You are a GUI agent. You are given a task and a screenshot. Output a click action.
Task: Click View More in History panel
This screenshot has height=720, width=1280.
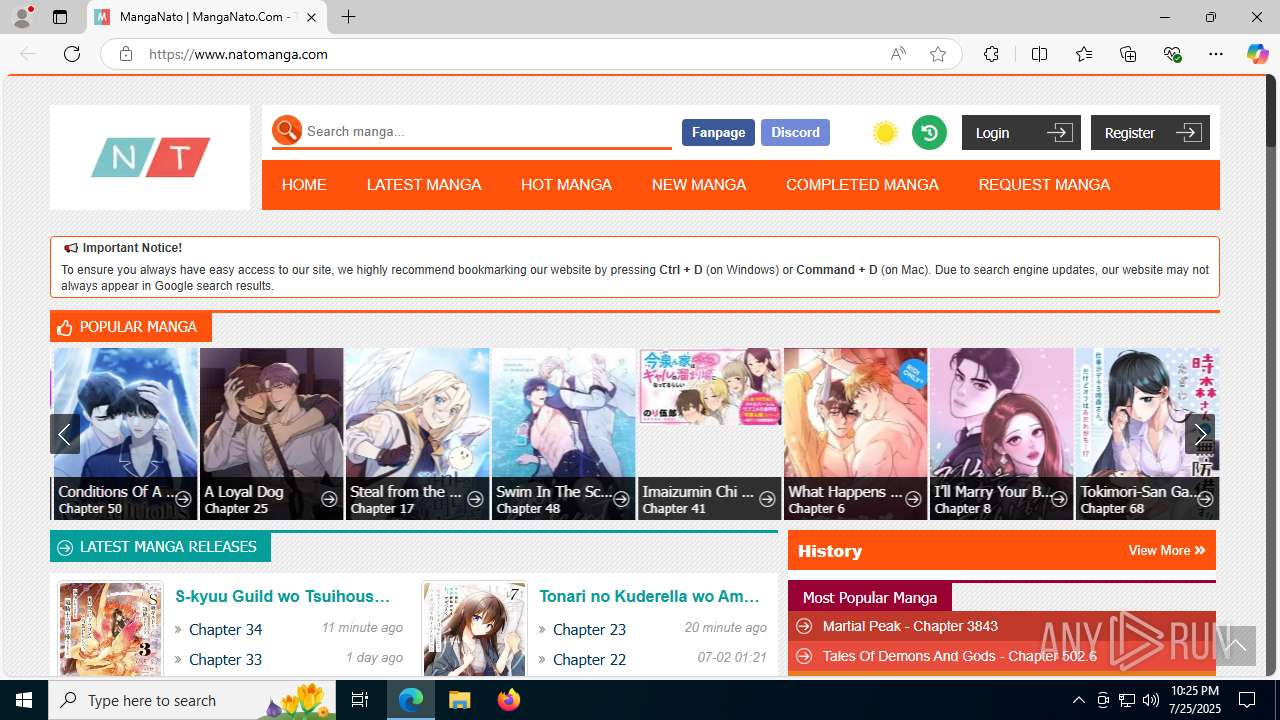click(x=1166, y=550)
